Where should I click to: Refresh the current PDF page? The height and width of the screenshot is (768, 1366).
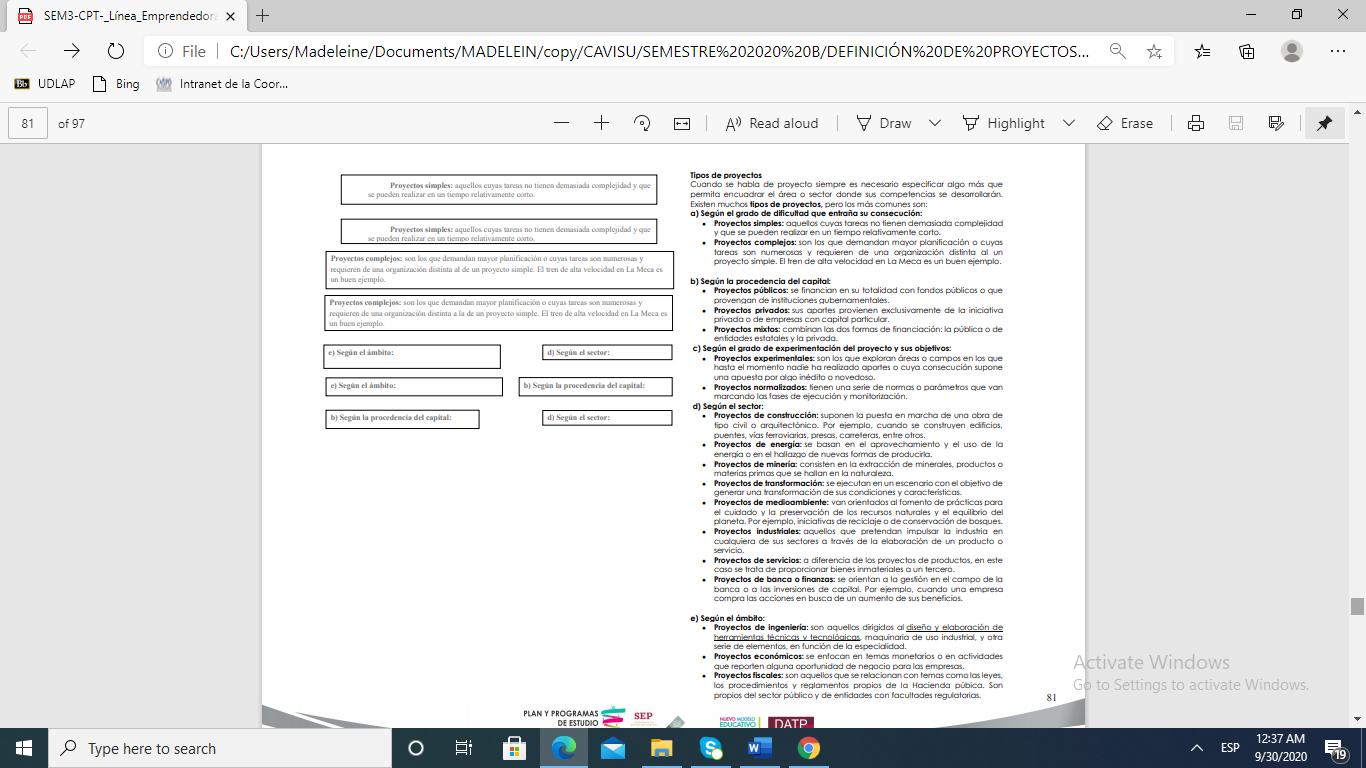(x=115, y=51)
